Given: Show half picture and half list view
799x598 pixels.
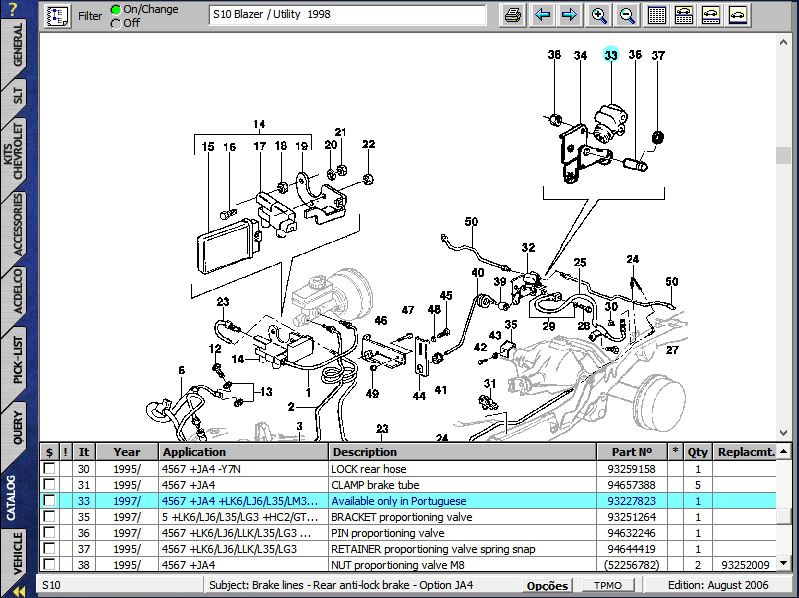Looking at the screenshot, I should point(683,15).
